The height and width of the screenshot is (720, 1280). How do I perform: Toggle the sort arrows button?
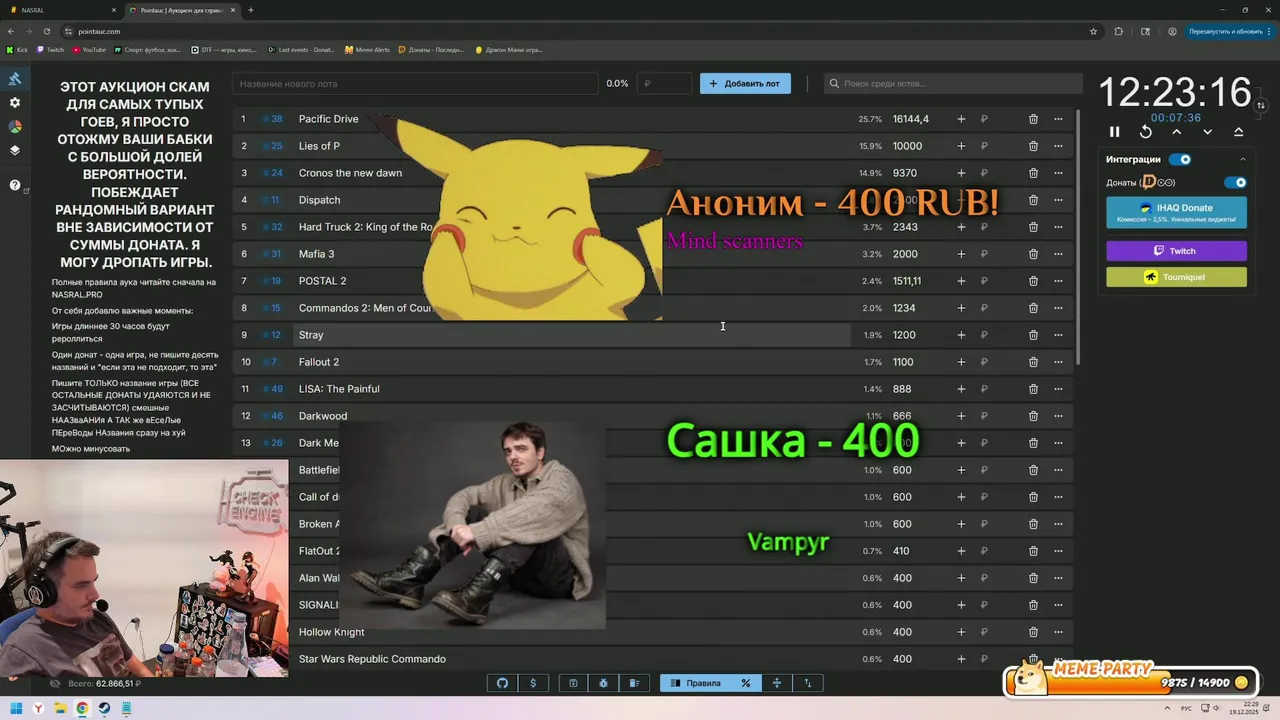(x=808, y=683)
